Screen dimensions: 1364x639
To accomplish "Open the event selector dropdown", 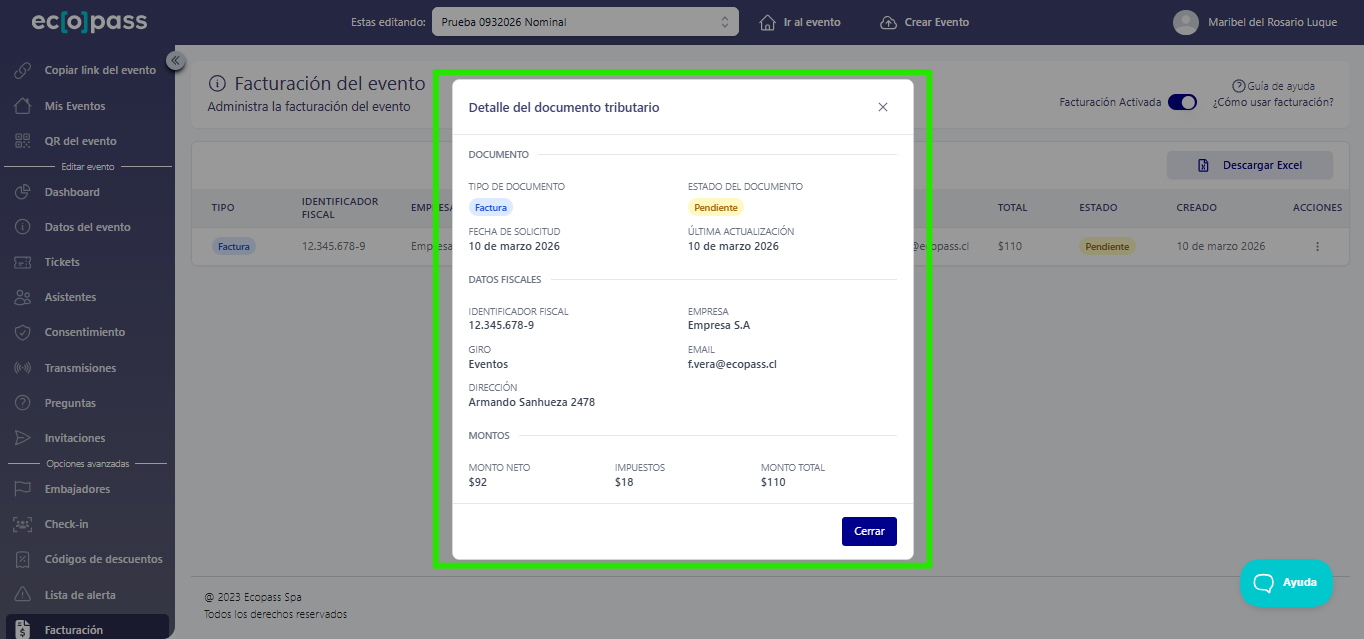I will 585,22.
